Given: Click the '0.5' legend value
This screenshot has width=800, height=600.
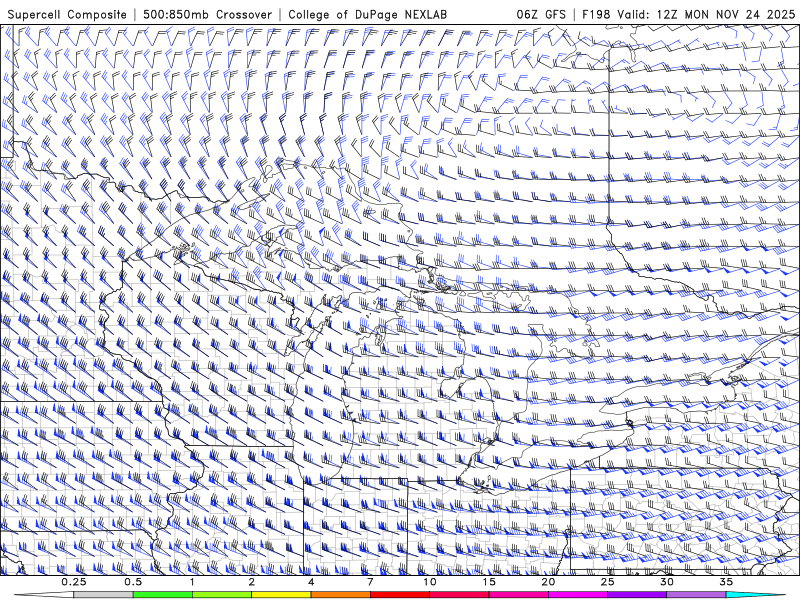Looking at the screenshot, I should [133, 582].
